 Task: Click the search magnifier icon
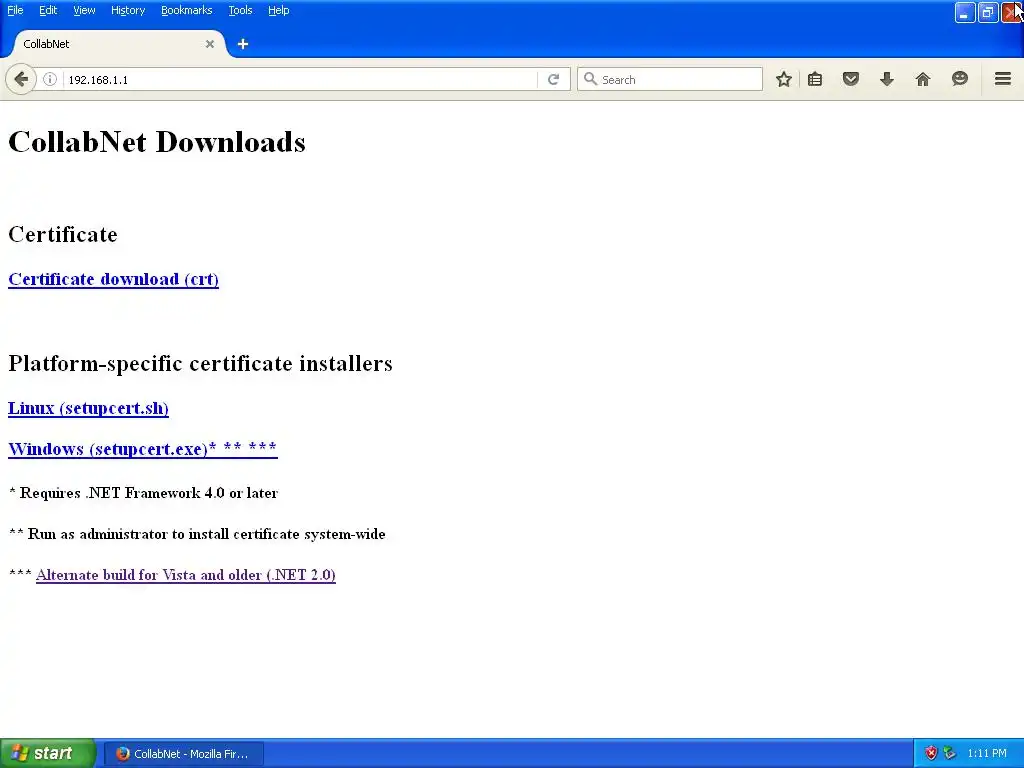click(590, 79)
